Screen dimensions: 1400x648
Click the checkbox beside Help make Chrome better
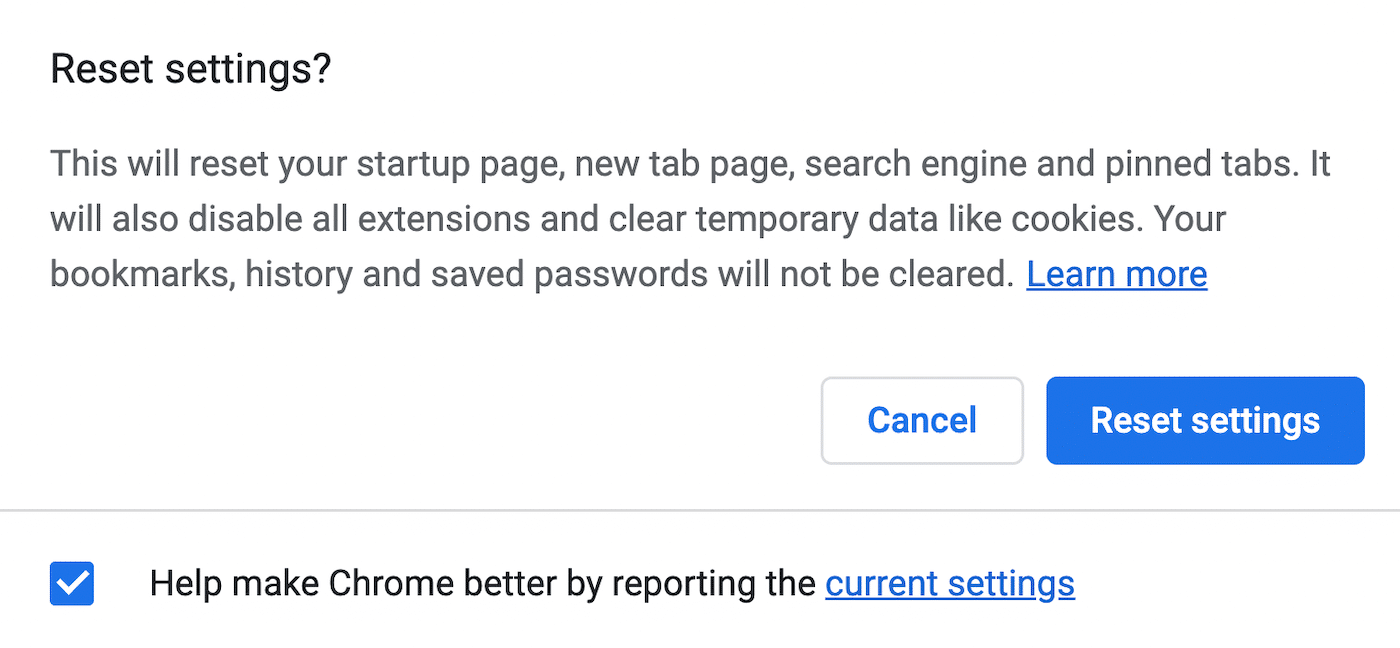(70, 583)
